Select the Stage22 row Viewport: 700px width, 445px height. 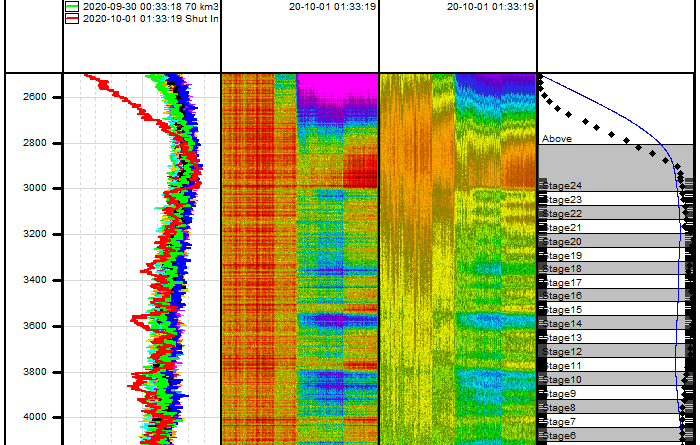[616, 213]
